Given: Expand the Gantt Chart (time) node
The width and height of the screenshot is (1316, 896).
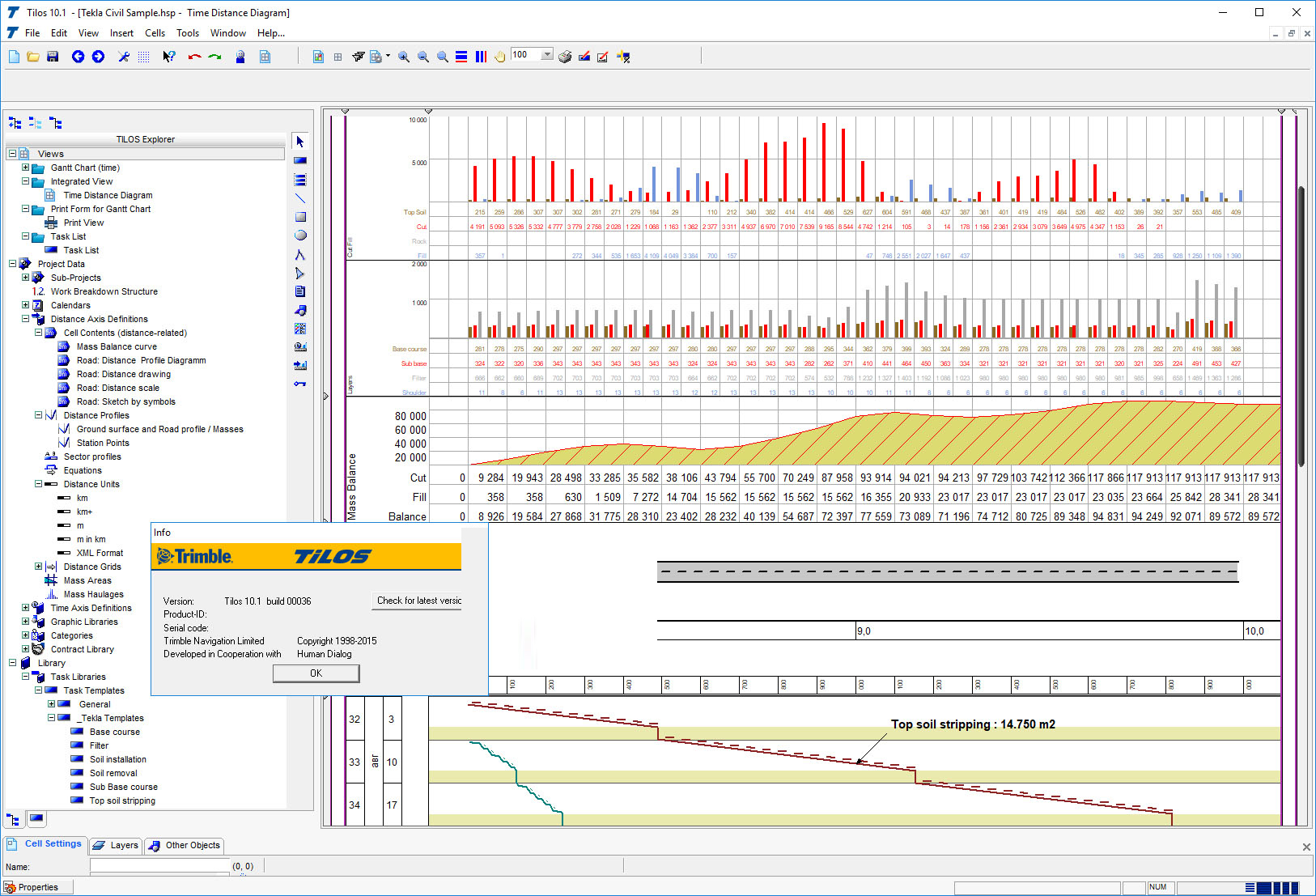Looking at the screenshot, I should tap(25, 168).
